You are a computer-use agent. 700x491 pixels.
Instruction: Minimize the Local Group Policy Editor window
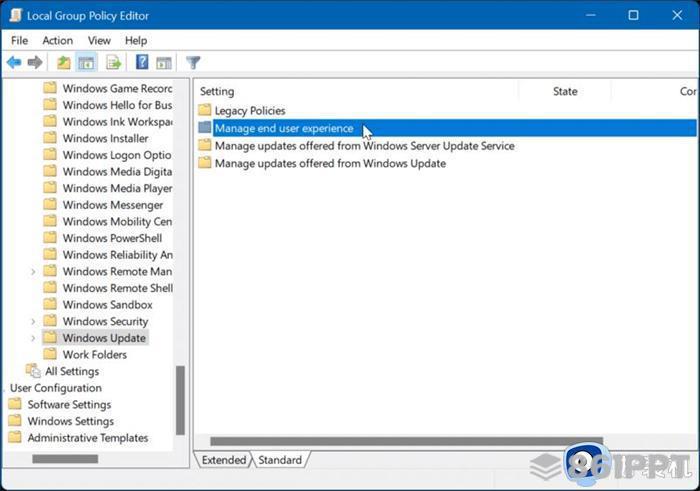click(x=591, y=15)
